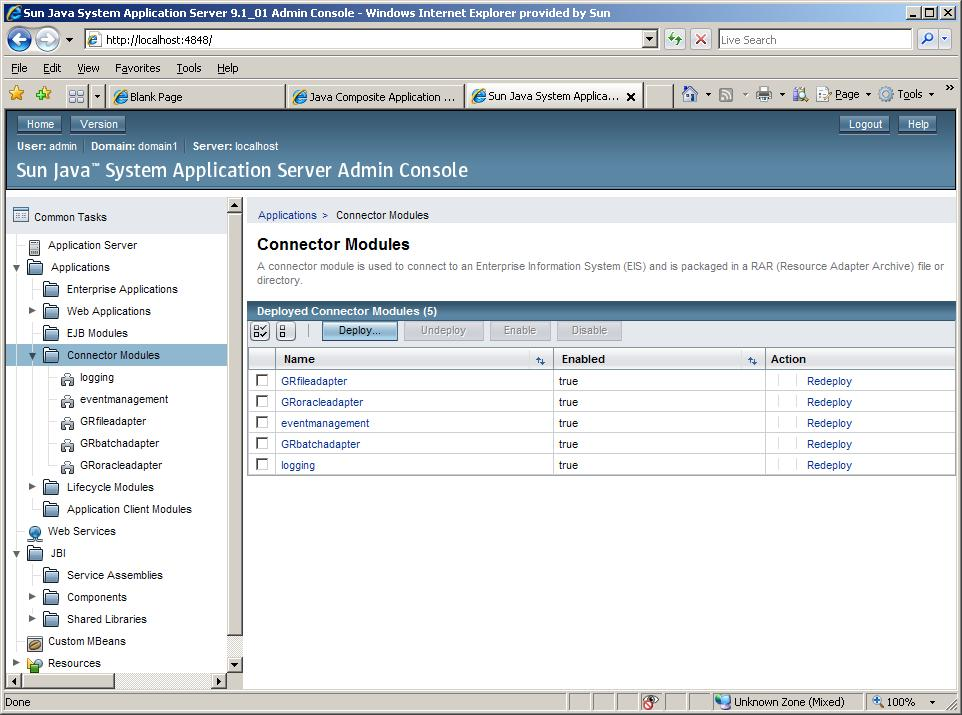Click the RSS feeds icon
The image size is (962, 715).
(x=726, y=95)
